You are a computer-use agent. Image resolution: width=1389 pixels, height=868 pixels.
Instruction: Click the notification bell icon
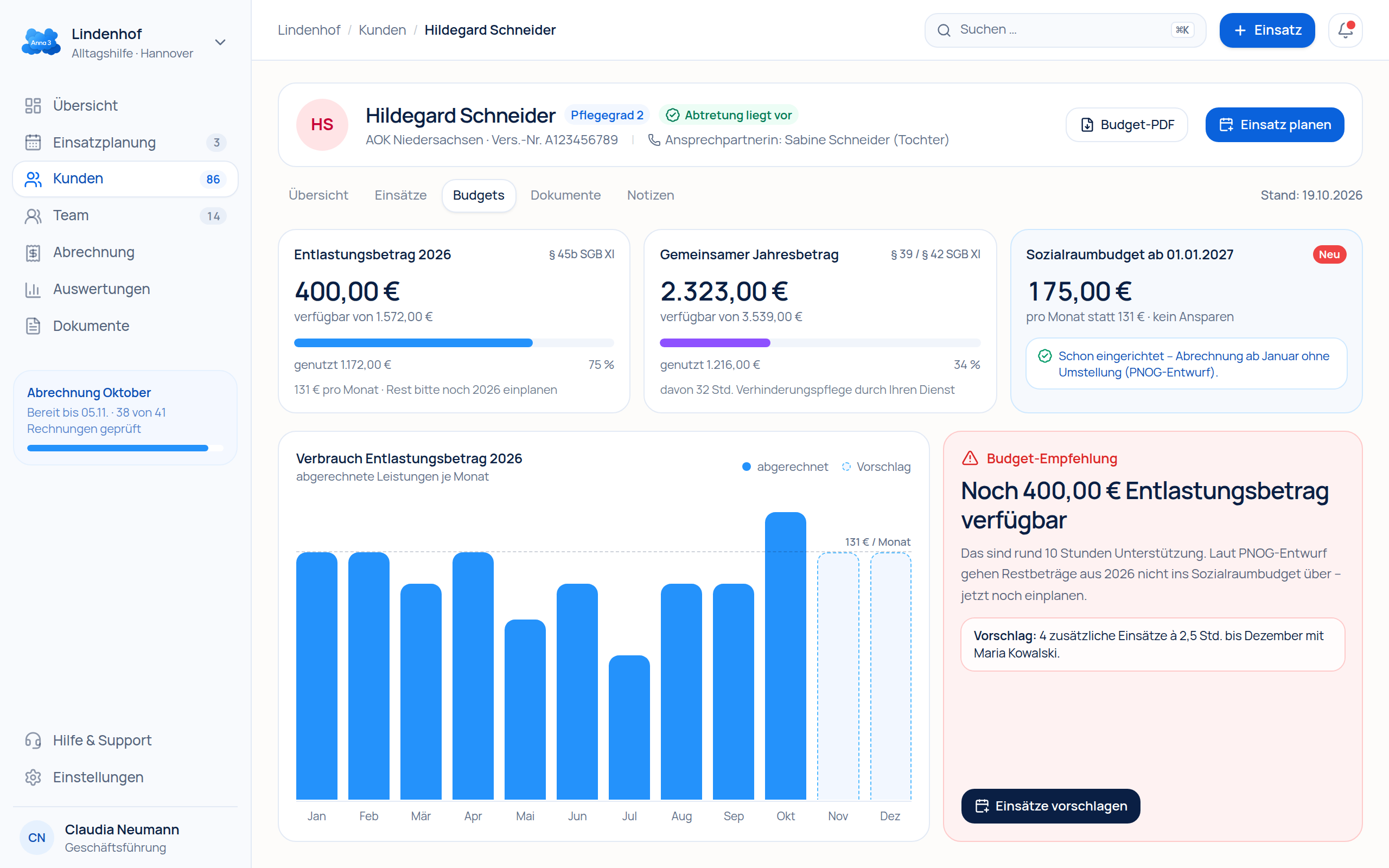click(x=1345, y=30)
